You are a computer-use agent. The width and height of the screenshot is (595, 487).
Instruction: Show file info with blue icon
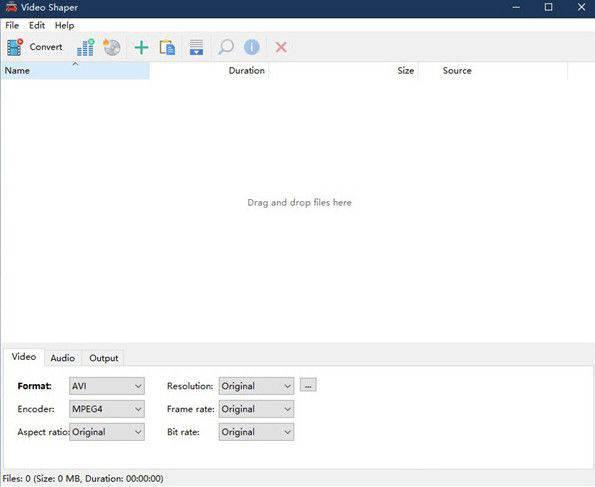point(252,47)
